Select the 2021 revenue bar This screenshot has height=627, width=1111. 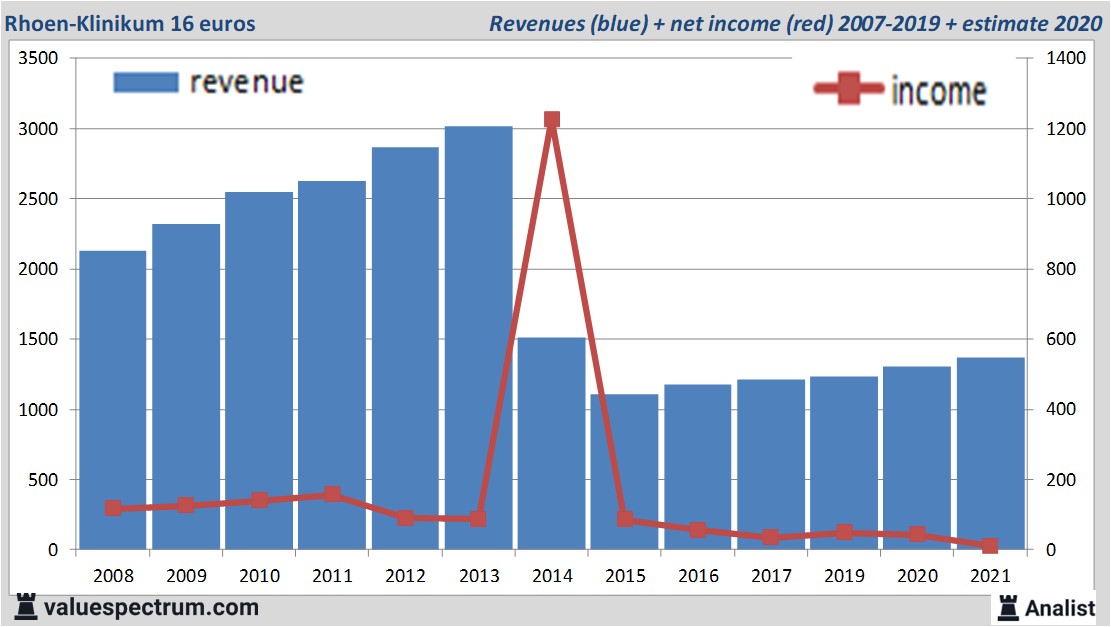pos(991,453)
